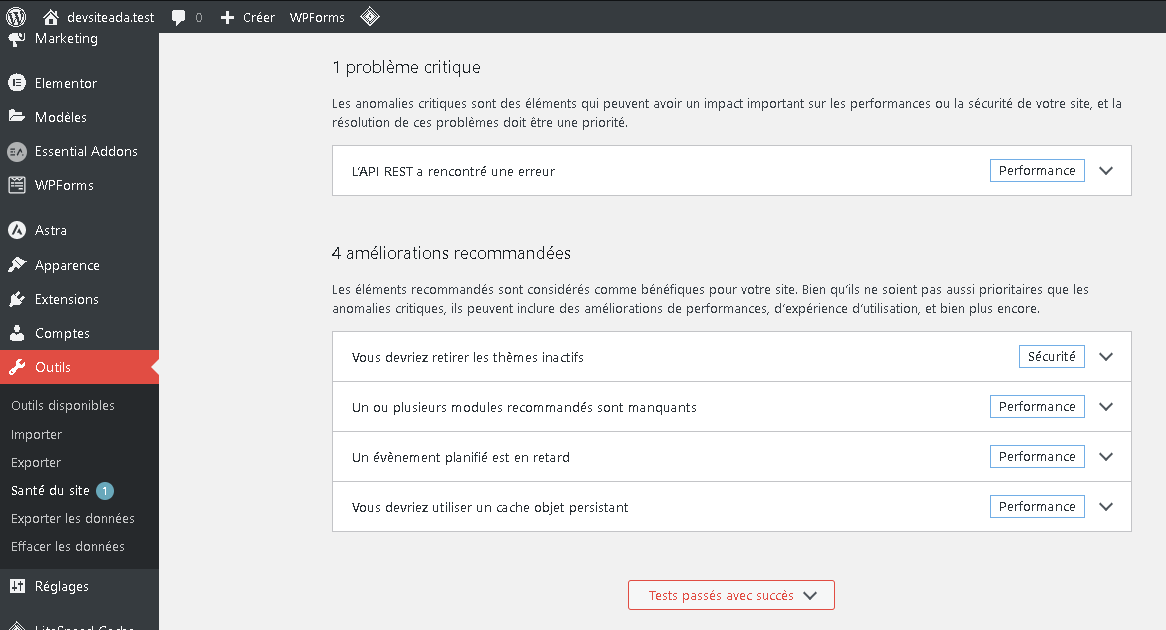Click the diamond icon after WPForms
This screenshot has width=1166, height=630.
pos(369,17)
